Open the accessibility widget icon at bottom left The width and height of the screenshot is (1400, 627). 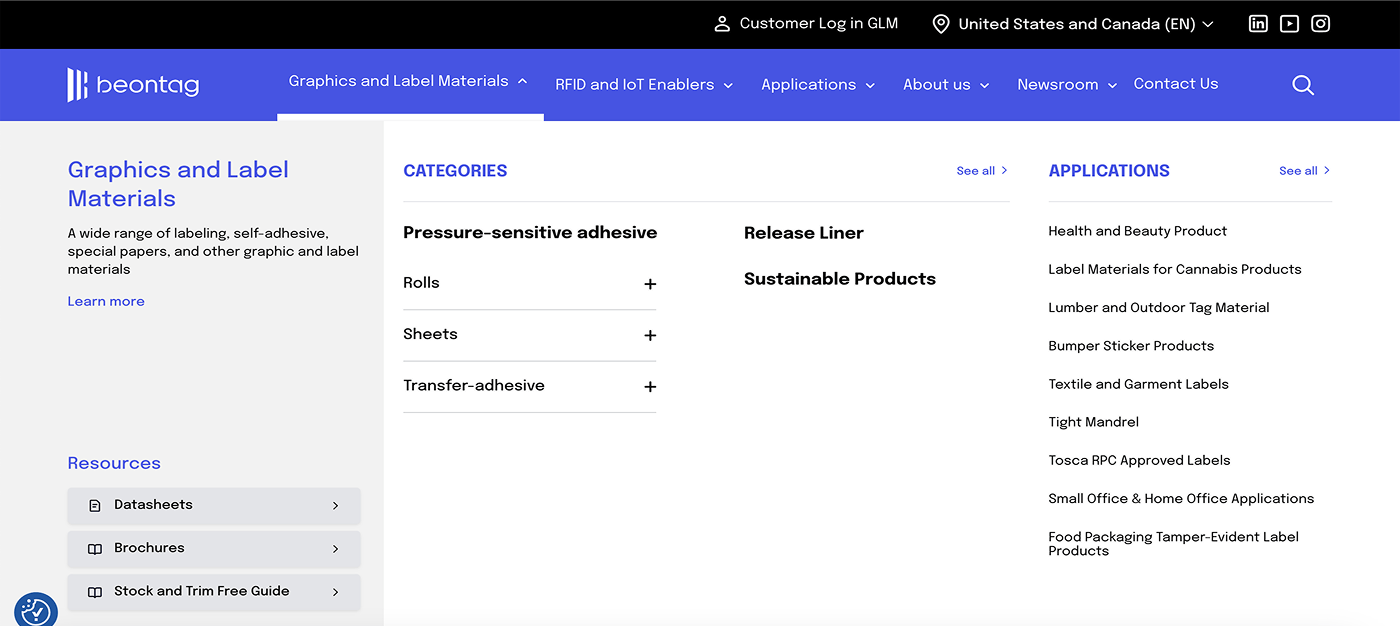[x=36, y=610]
